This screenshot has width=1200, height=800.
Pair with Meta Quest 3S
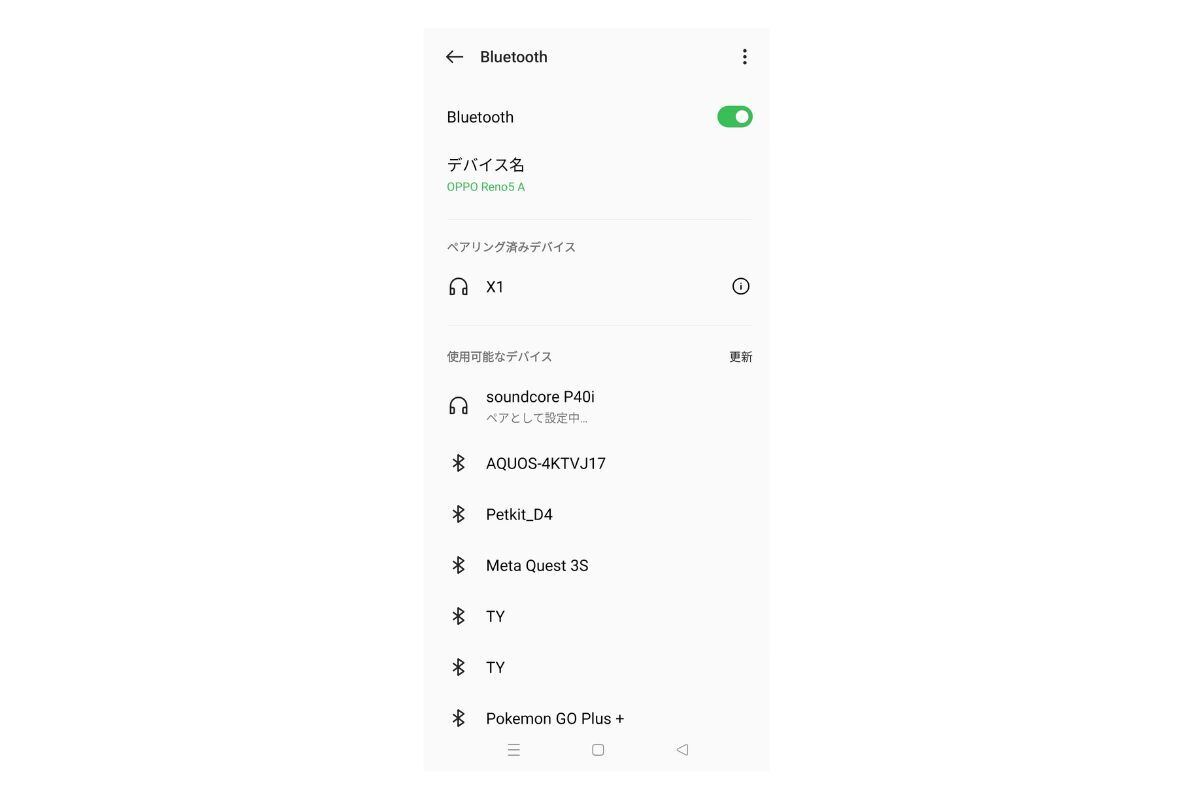tap(597, 565)
